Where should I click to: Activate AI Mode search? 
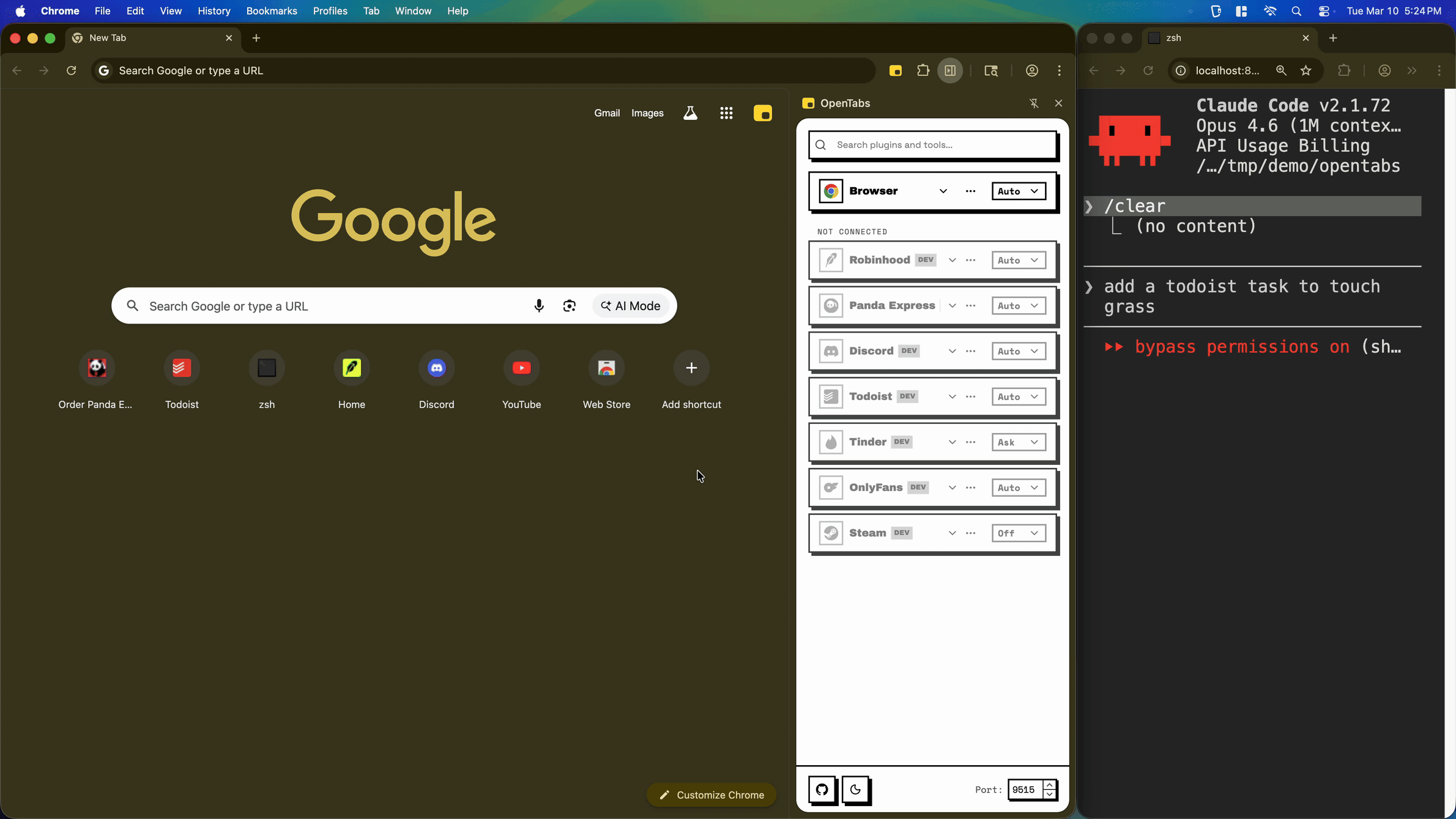coord(631,306)
